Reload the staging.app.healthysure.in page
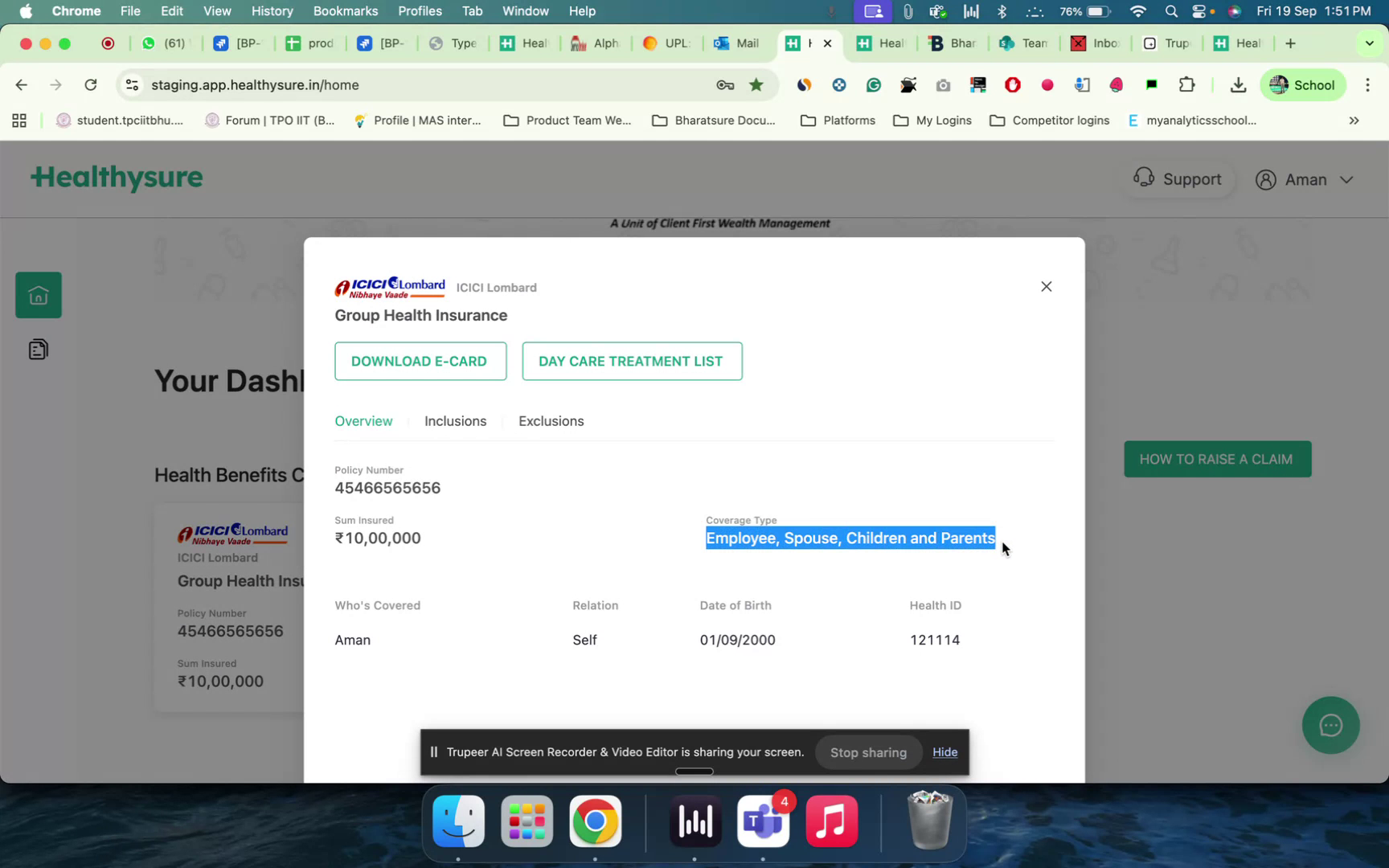Image resolution: width=1389 pixels, height=868 pixels. (x=91, y=84)
